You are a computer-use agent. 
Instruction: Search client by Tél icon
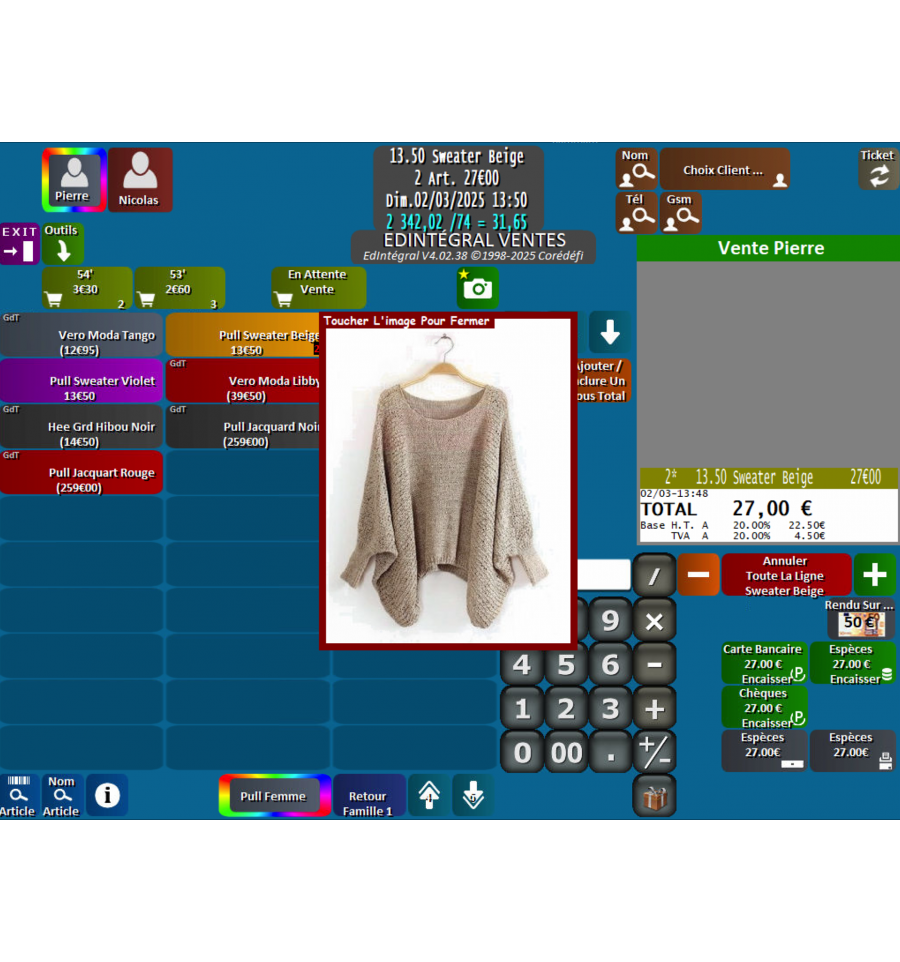coord(636,213)
